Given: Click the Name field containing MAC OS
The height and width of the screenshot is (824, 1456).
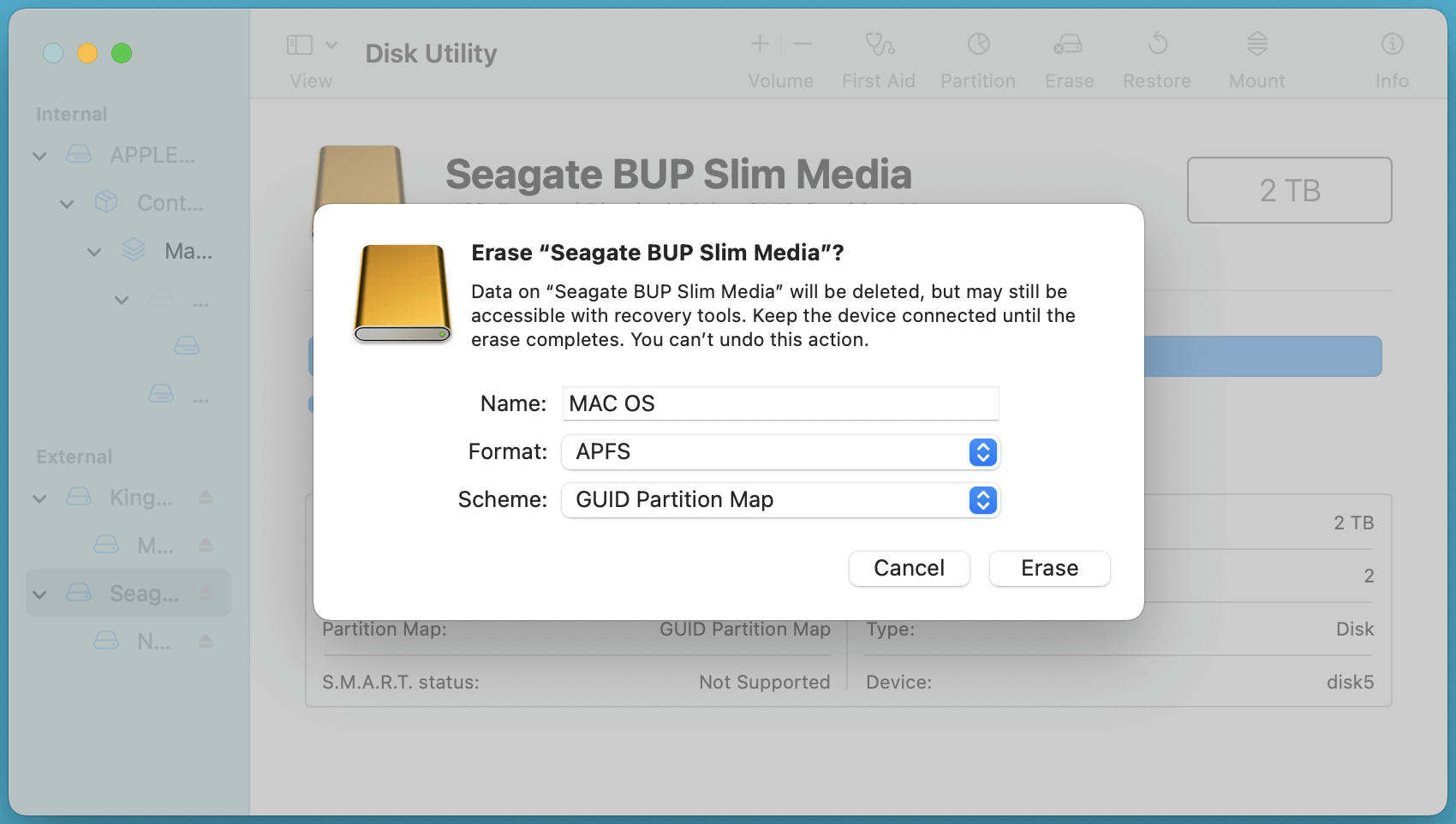Looking at the screenshot, I should [780, 403].
